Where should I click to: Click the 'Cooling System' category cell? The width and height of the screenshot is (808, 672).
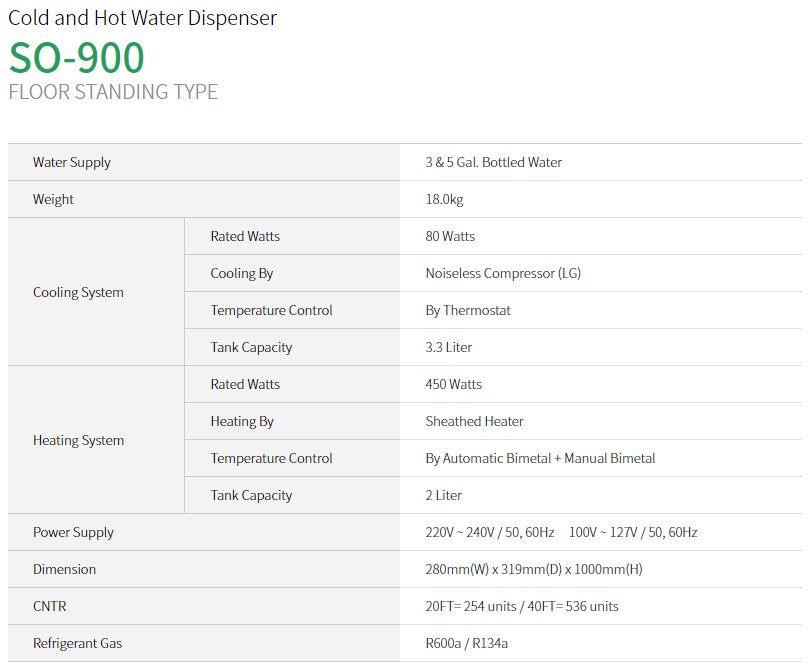(78, 292)
